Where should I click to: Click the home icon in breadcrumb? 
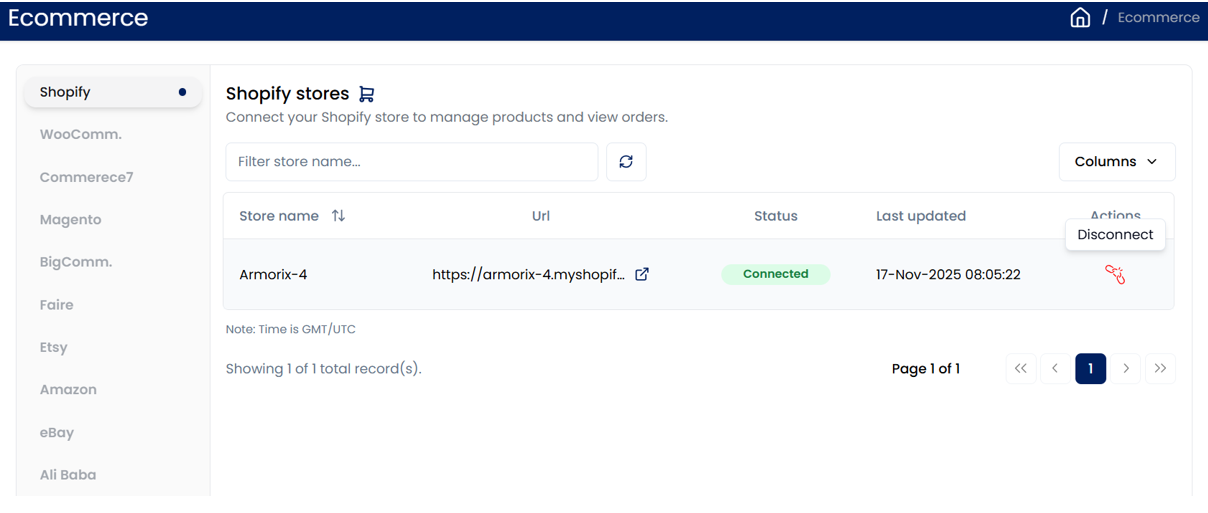1080,18
